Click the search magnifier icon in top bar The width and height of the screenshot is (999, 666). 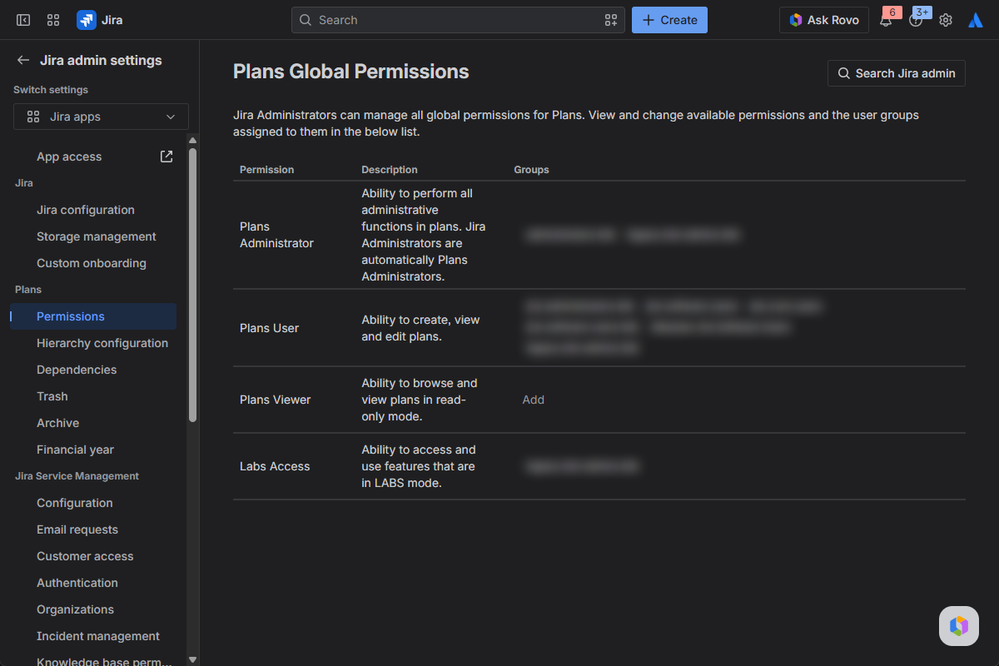pos(305,20)
